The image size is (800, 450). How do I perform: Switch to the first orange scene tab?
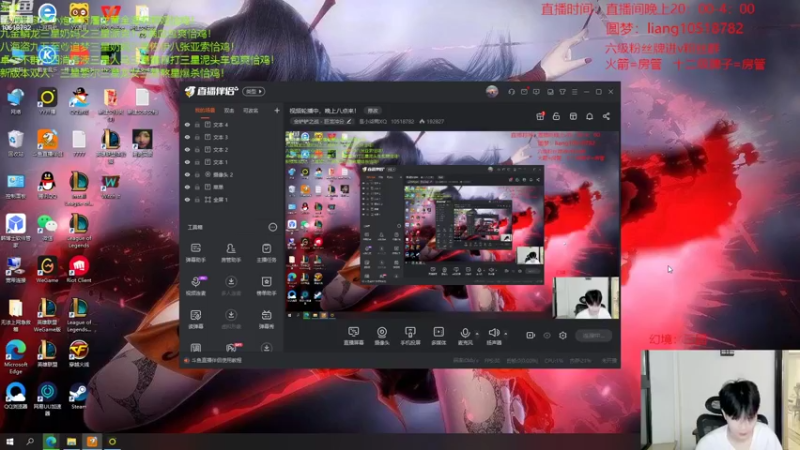pyautogui.click(x=205, y=110)
